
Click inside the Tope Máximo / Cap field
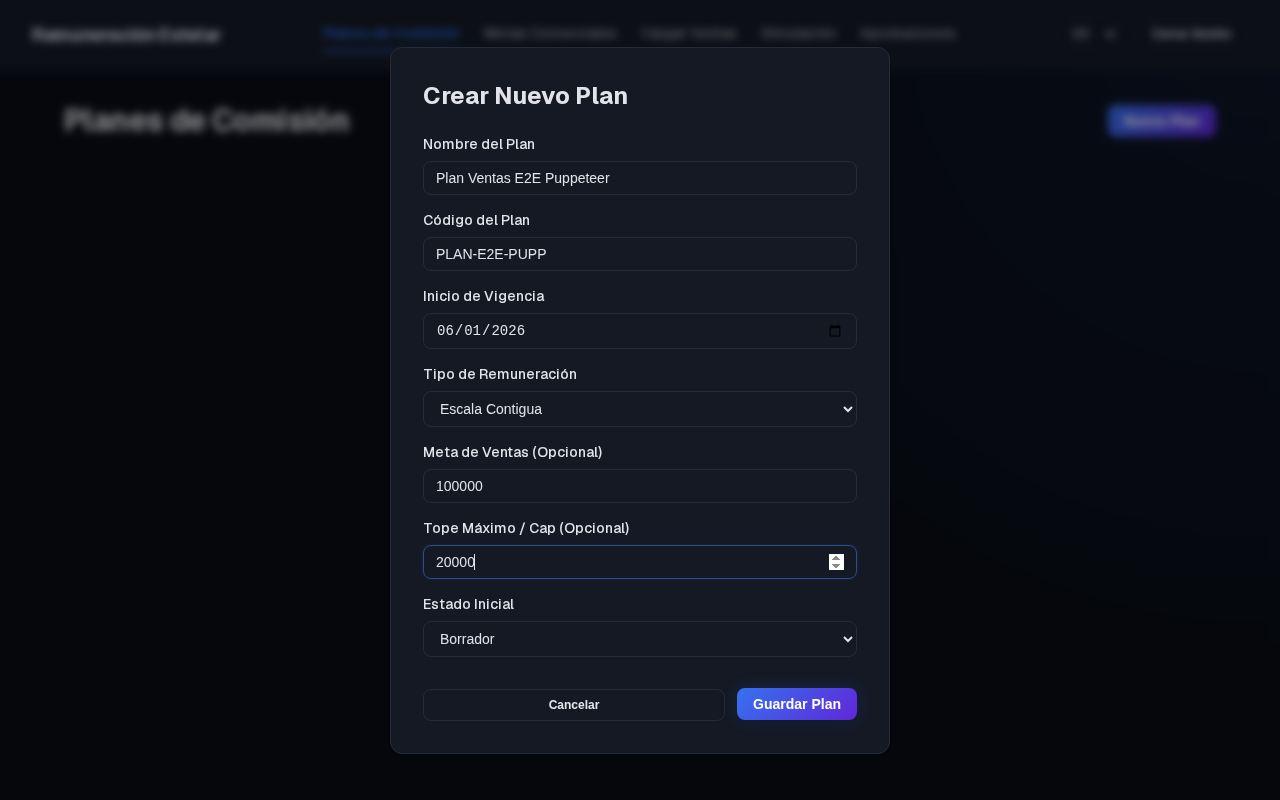626,562
